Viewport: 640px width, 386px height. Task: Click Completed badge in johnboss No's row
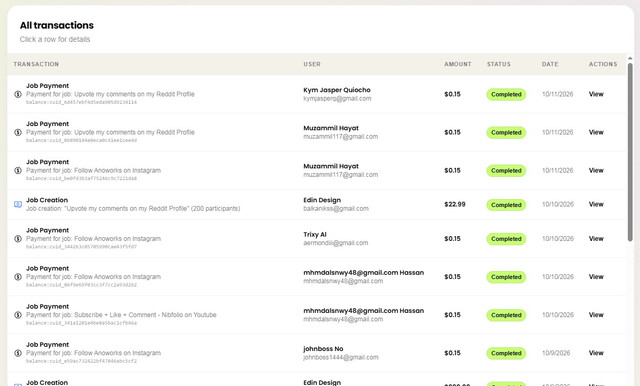point(506,353)
